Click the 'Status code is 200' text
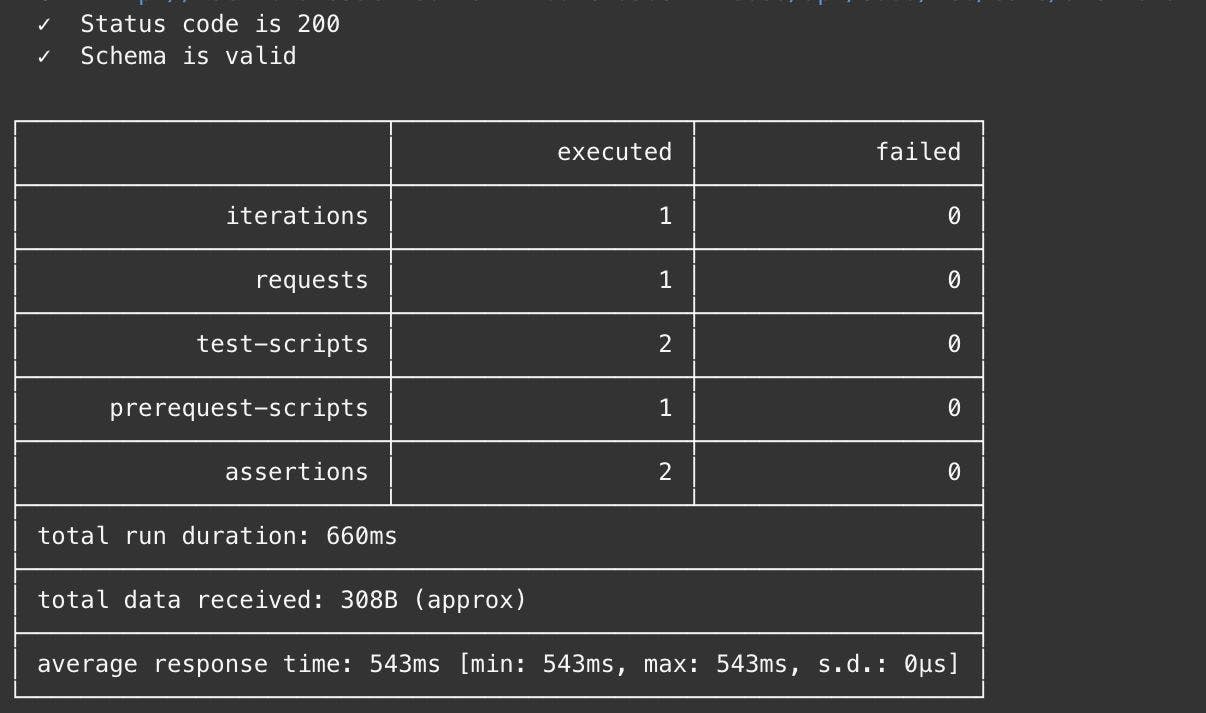Screen dimensions: 1206x713 pyautogui.click(x=210, y=24)
